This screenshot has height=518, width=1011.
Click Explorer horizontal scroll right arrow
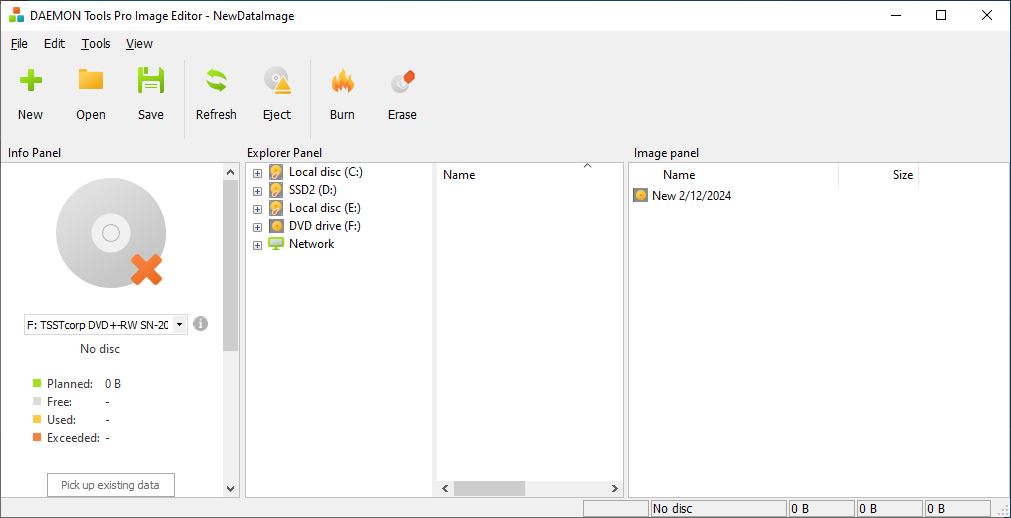tap(614, 489)
